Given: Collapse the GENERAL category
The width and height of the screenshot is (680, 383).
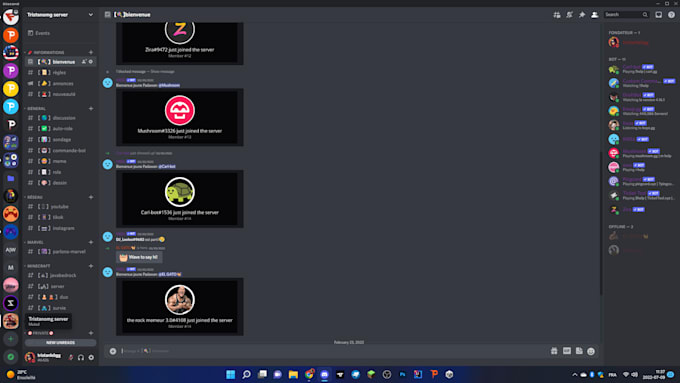Looking at the screenshot, I should 36,108.
